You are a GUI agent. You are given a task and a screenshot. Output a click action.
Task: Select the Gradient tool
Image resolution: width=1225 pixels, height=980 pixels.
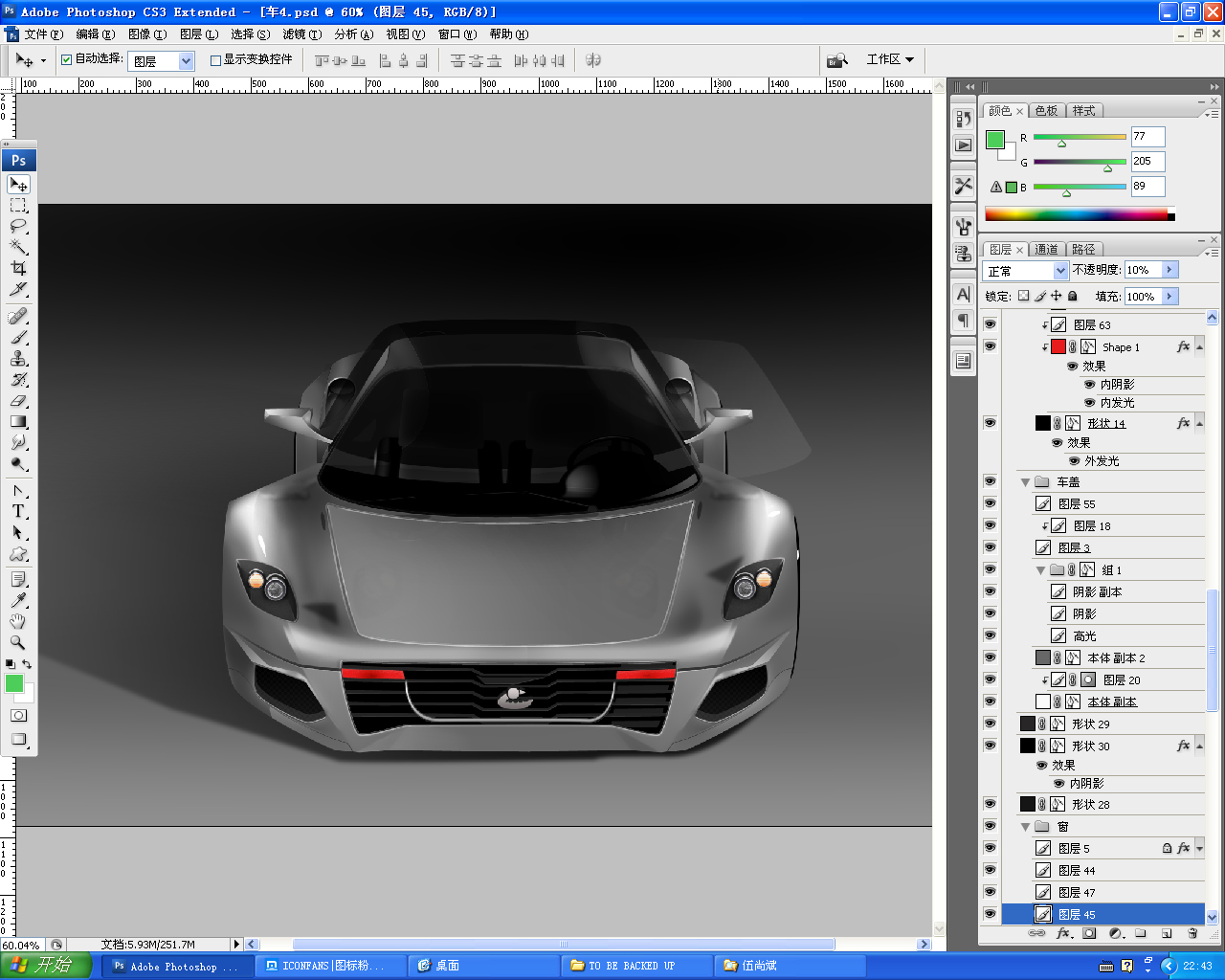[x=19, y=421]
